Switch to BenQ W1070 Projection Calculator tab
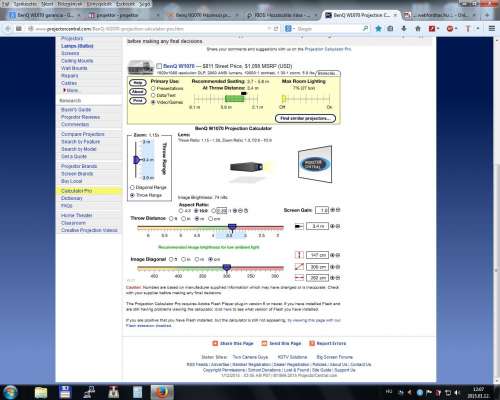Image resolution: width=500 pixels, height=400 pixels. [361, 15]
